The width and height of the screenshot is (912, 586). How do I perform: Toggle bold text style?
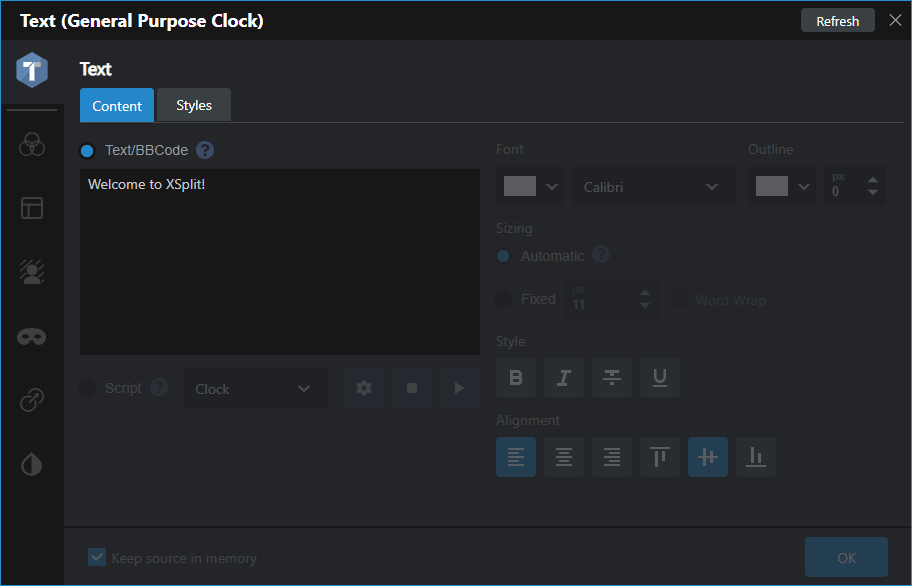click(516, 378)
